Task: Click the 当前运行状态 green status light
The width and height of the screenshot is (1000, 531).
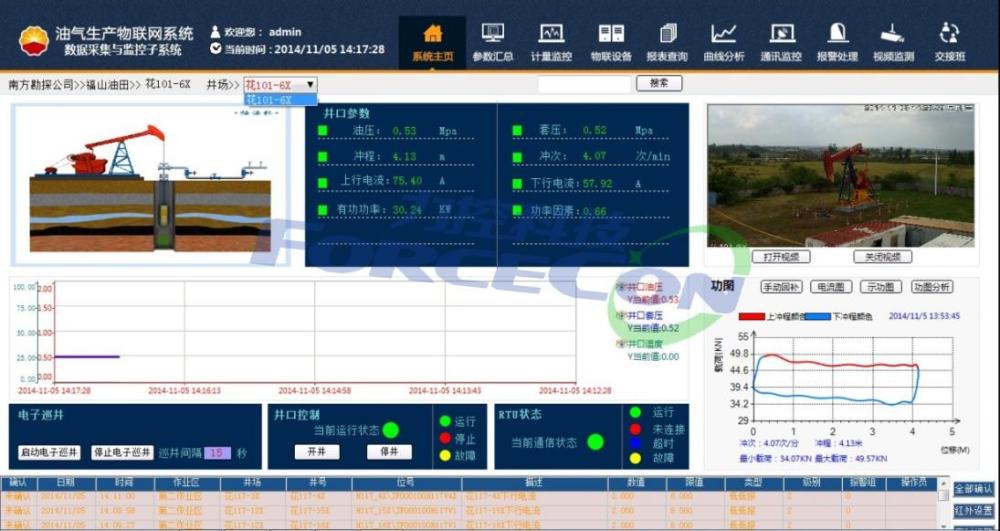Action: coord(390,430)
